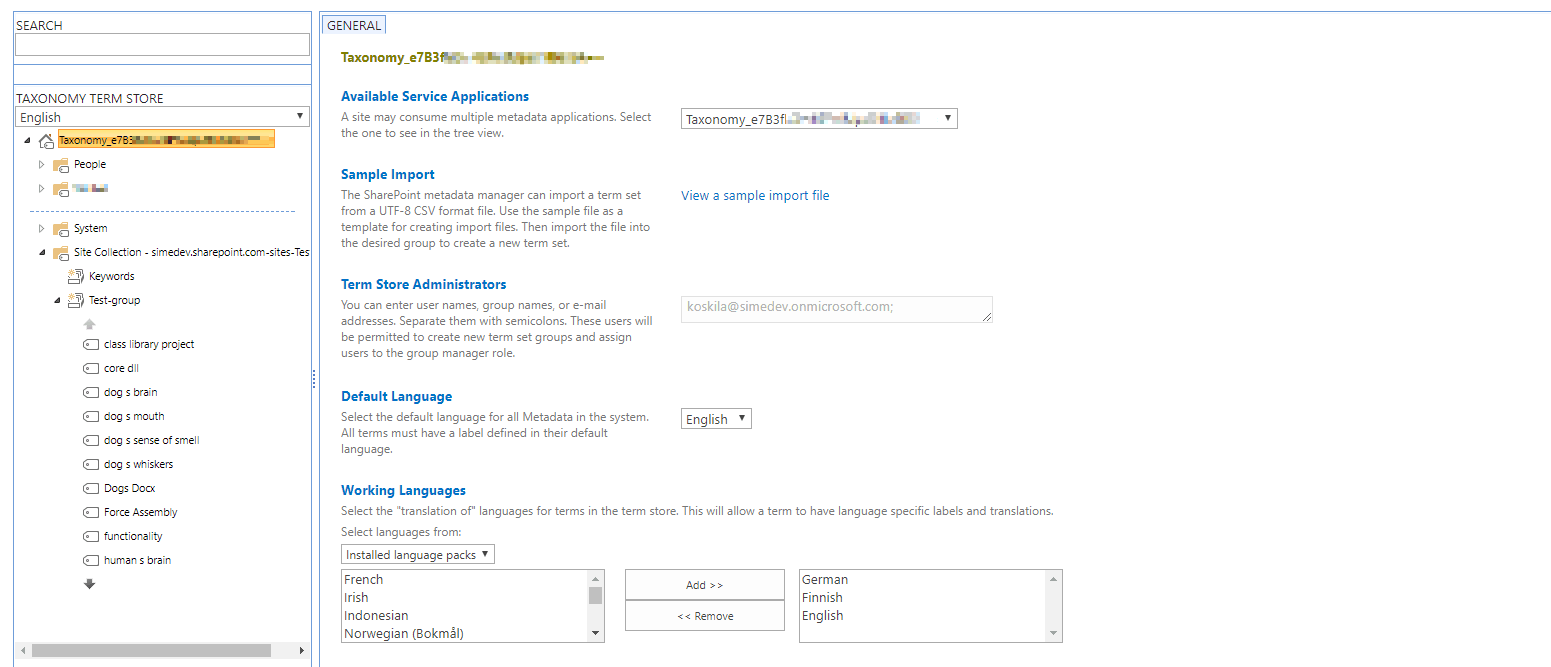Click the Keywords term set icon
Image resolution: width=1551 pixels, height=667 pixels.
(76, 276)
